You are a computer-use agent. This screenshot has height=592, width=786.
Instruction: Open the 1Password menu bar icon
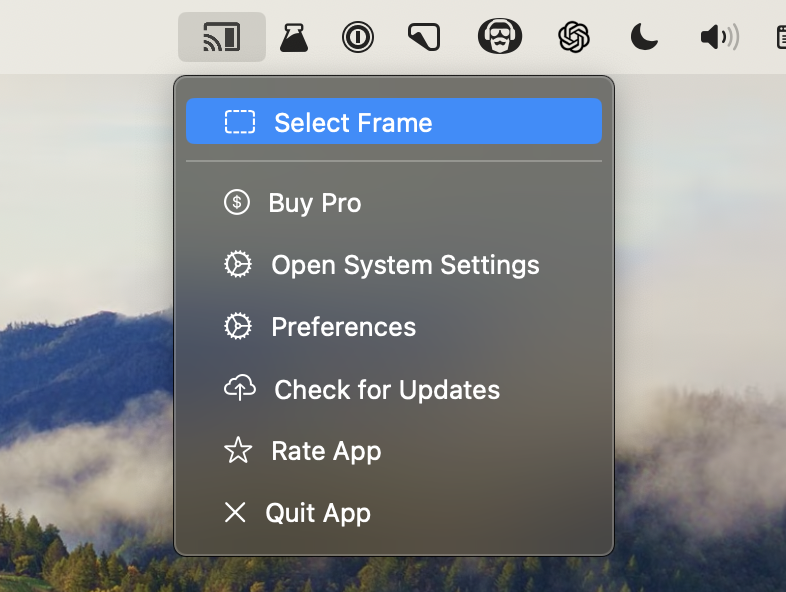click(357, 37)
